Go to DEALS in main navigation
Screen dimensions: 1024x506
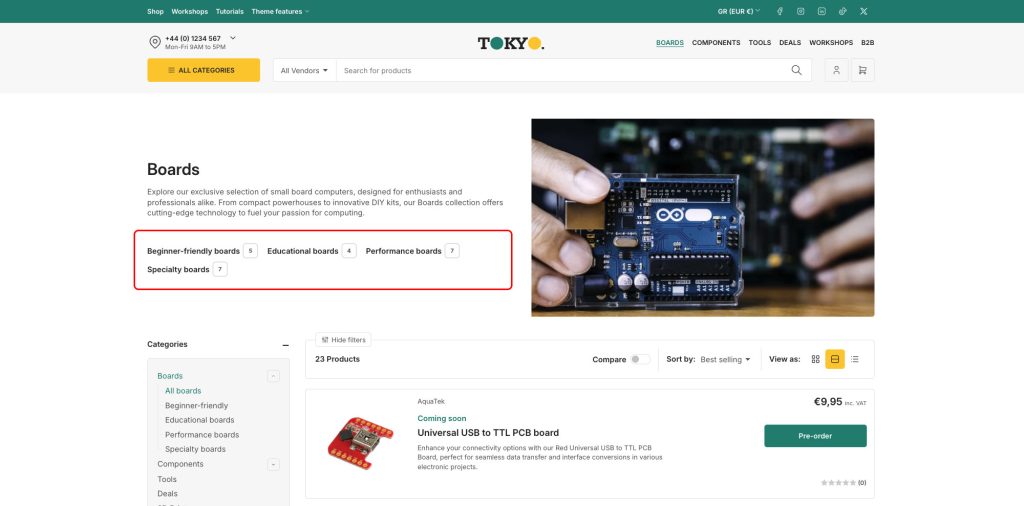[790, 42]
